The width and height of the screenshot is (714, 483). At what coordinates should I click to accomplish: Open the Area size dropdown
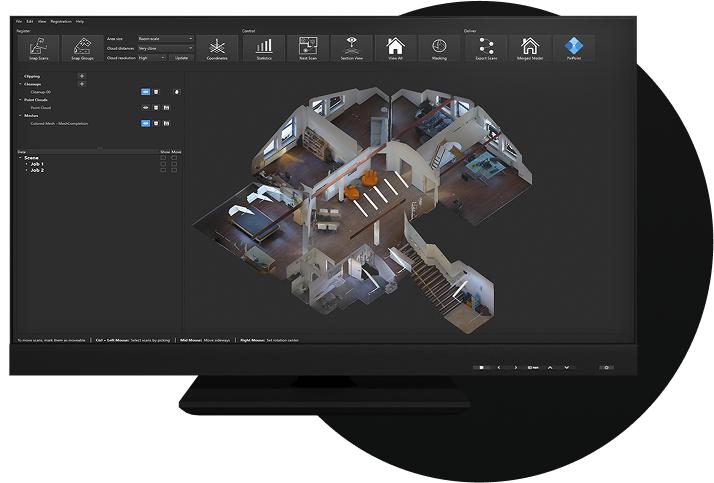tap(165, 39)
